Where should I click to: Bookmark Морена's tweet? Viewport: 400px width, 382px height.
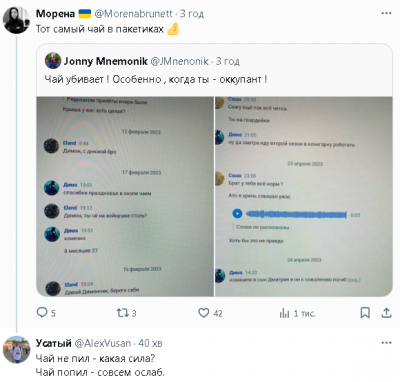[365, 313]
